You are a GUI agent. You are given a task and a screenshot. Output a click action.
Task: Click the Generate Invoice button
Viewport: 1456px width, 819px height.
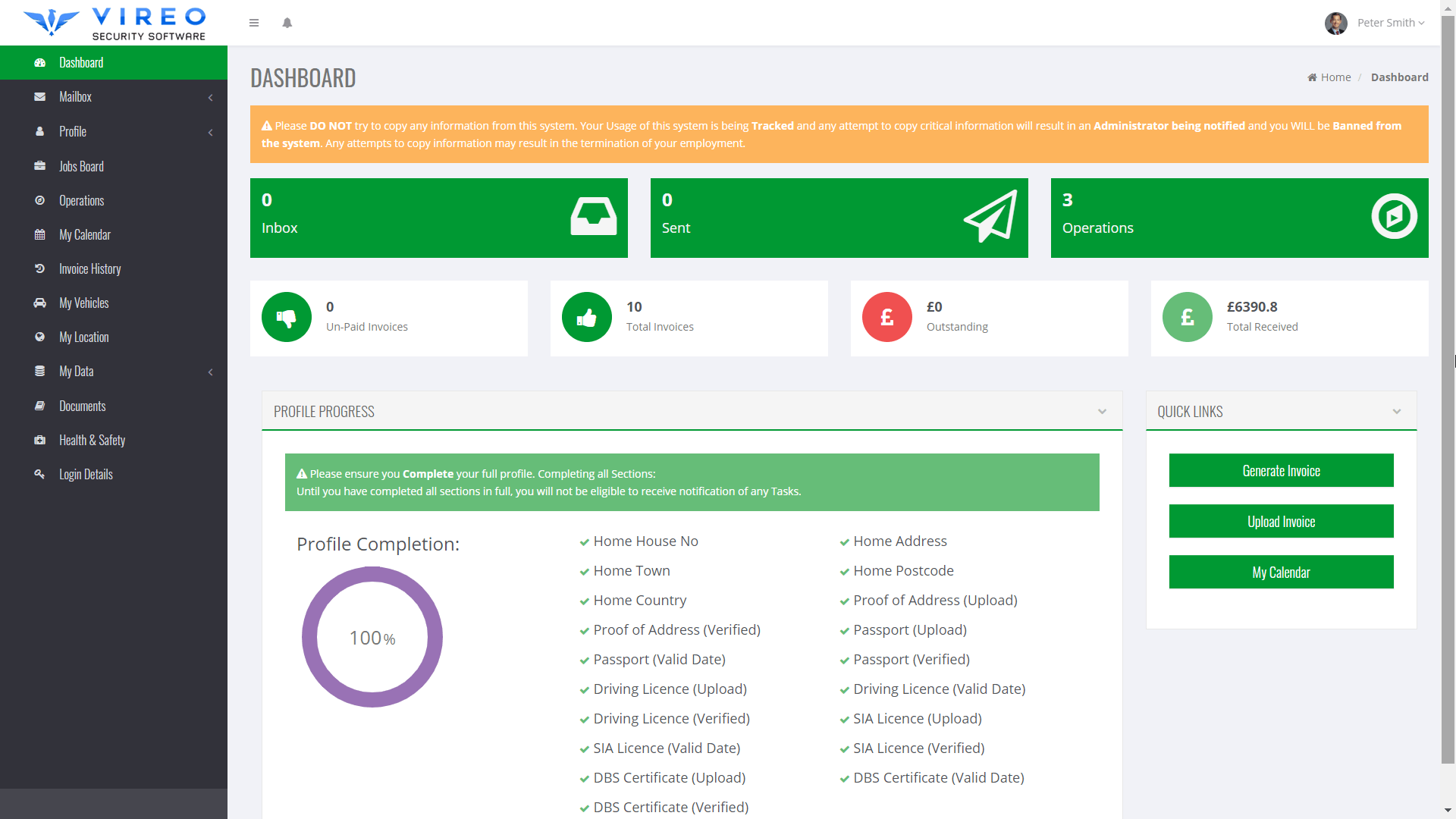tap(1280, 470)
